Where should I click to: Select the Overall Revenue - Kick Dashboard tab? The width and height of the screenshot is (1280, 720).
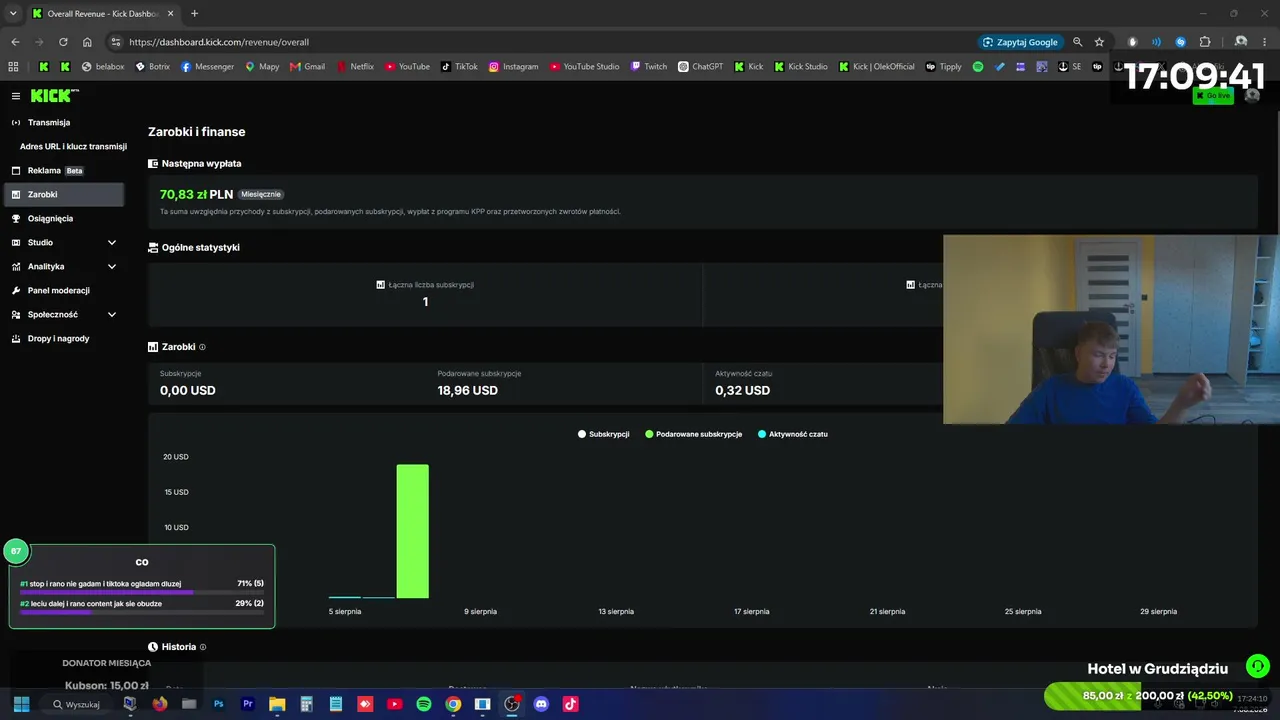101,14
